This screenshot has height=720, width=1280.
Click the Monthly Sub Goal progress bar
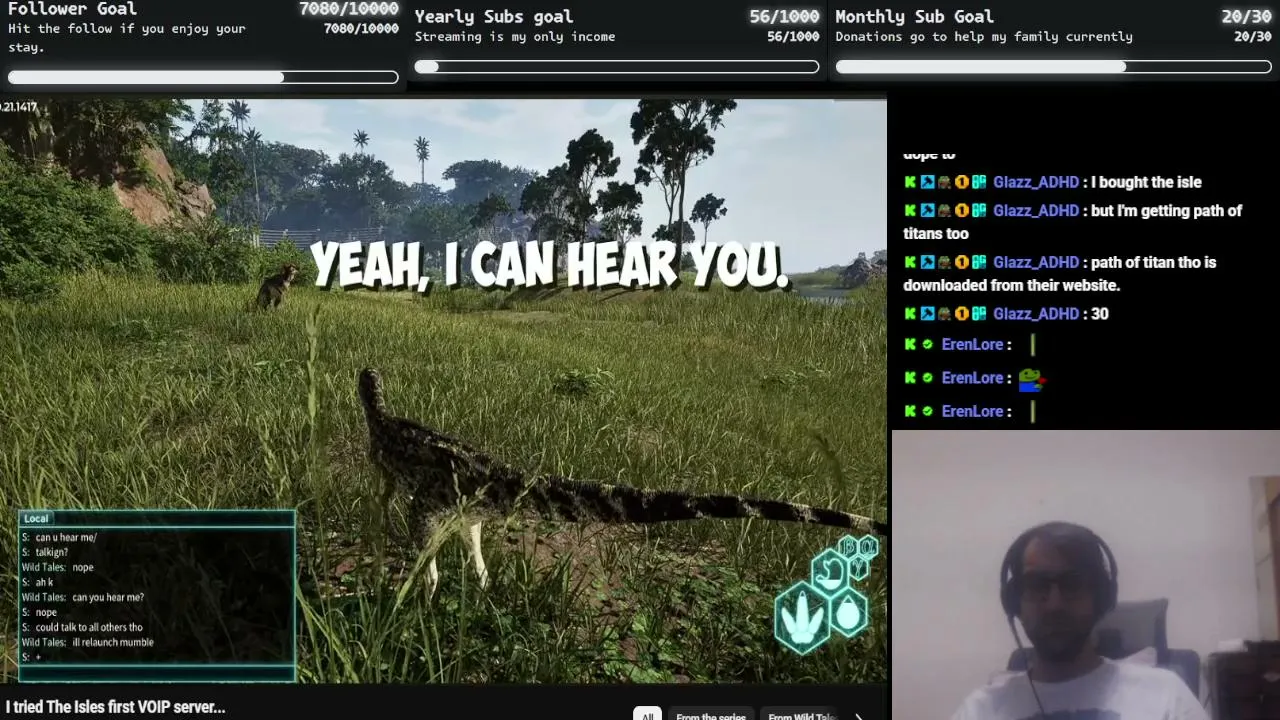click(1053, 67)
